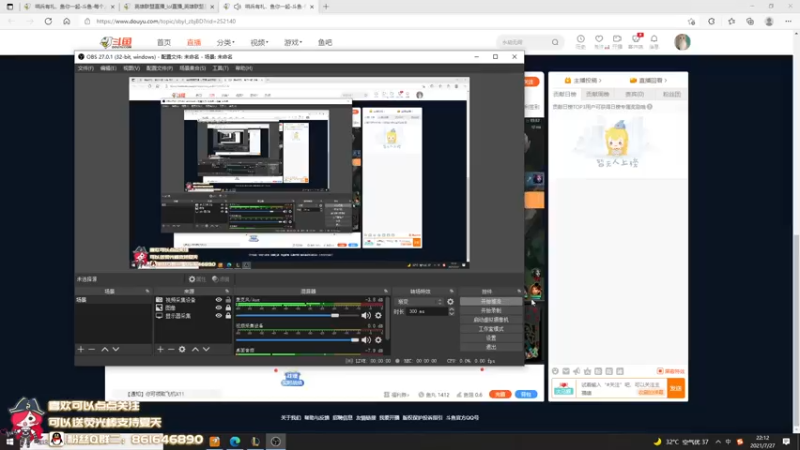Open Douyu user avatar in header
The height and width of the screenshot is (450, 800).
click(x=682, y=42)
